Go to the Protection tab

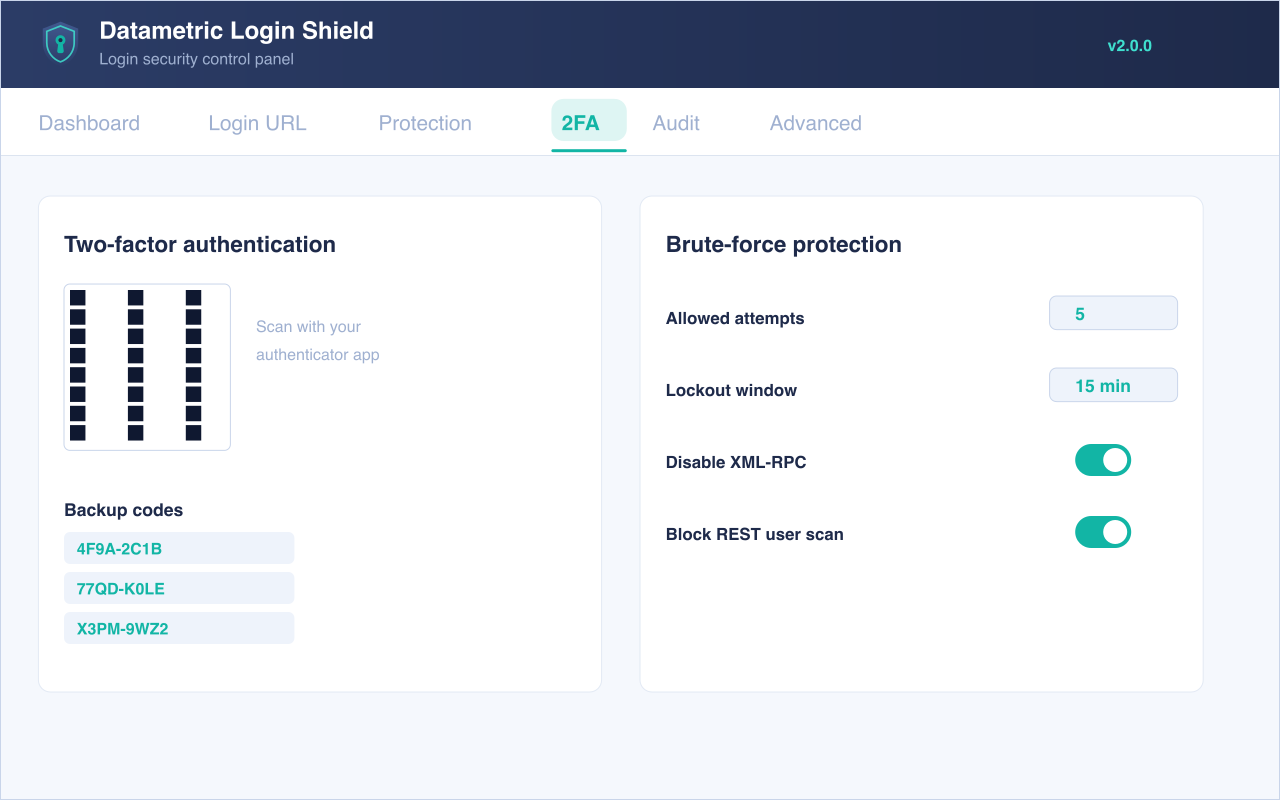pyautogui.click(x=425, y=123)
